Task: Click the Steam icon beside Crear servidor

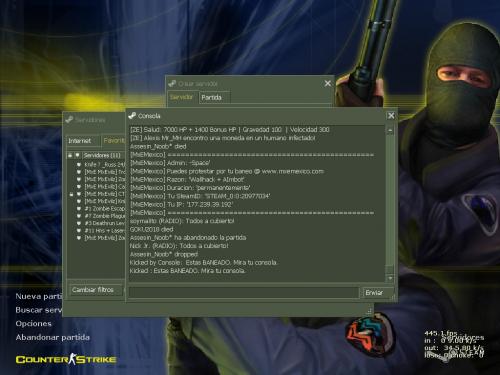Action: pos(172,83)
